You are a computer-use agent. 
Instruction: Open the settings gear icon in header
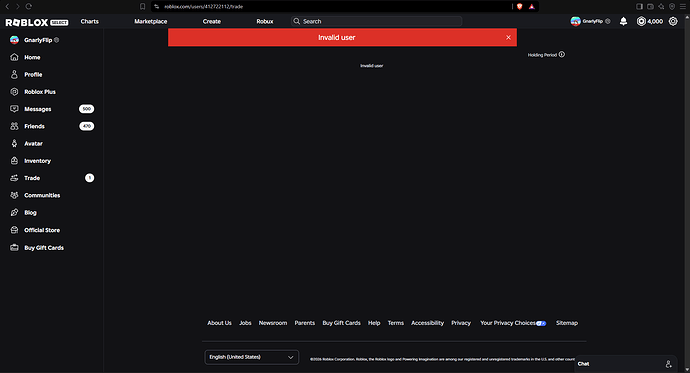[x=673, y=21]
